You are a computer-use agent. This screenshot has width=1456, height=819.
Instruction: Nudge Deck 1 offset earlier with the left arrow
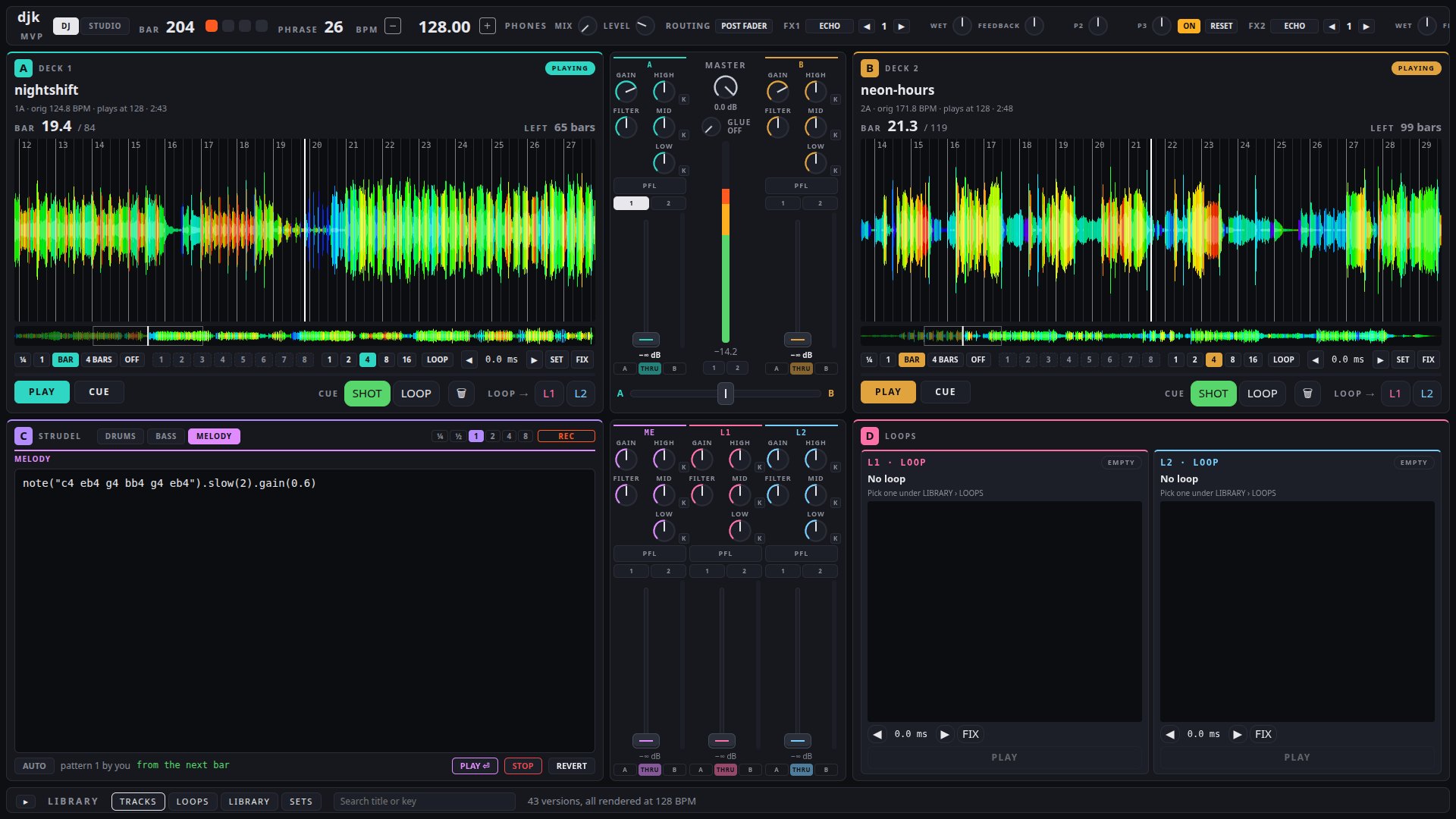[469, 359]
